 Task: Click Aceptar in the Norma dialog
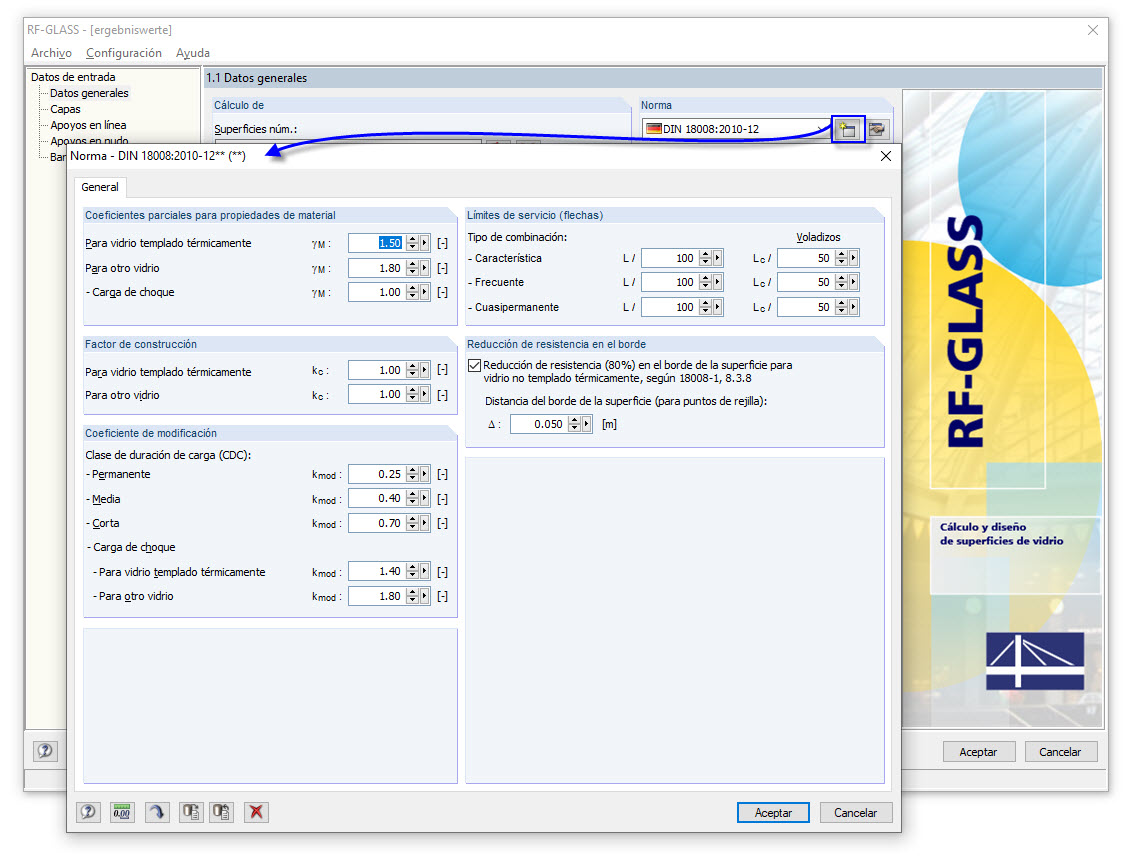(x=773, y=813)
